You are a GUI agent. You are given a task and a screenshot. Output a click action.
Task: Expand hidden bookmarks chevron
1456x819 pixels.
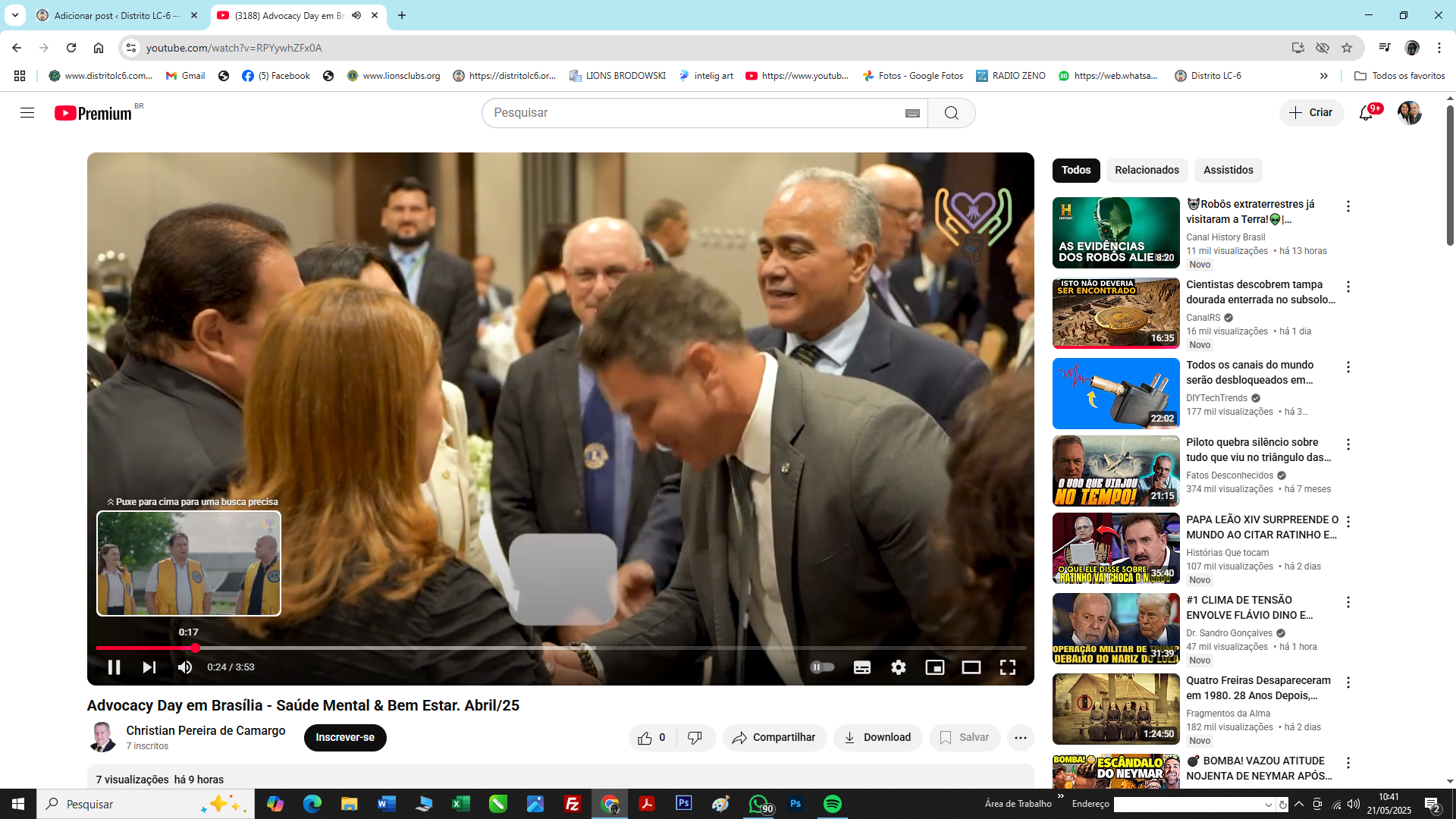click(x=1324, y=76)
